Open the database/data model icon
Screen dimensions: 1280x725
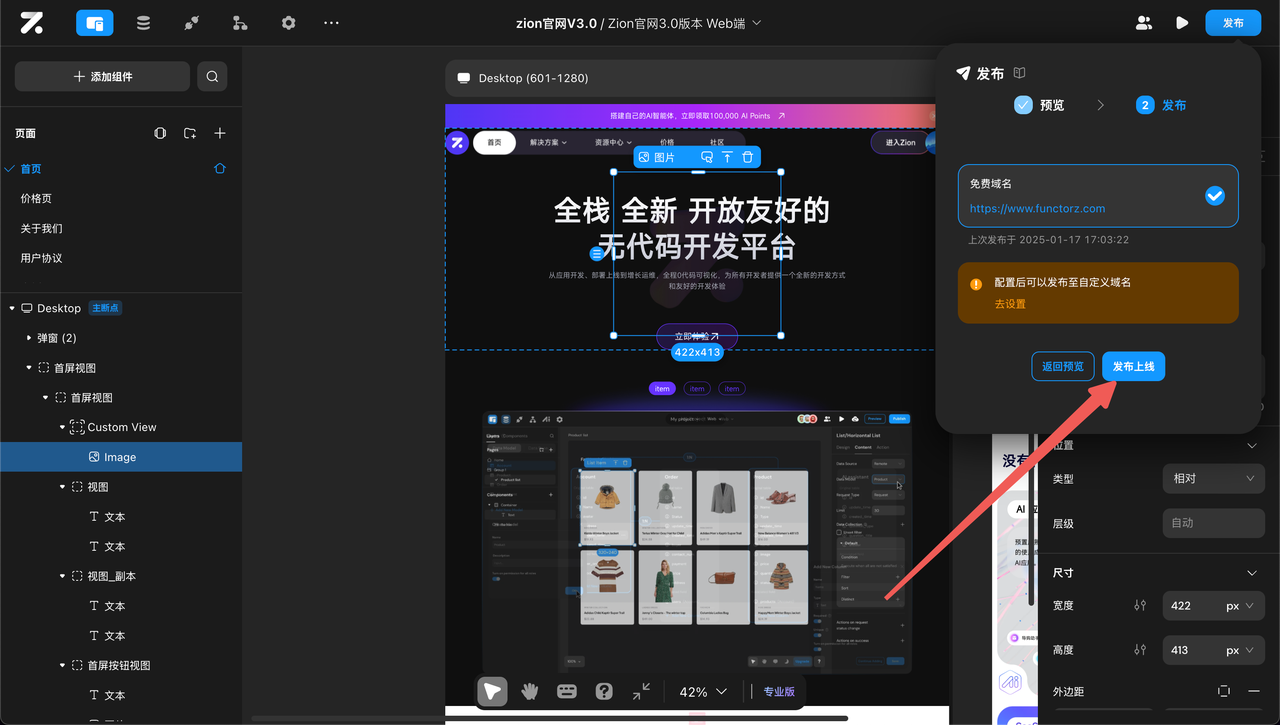(143, 23)
